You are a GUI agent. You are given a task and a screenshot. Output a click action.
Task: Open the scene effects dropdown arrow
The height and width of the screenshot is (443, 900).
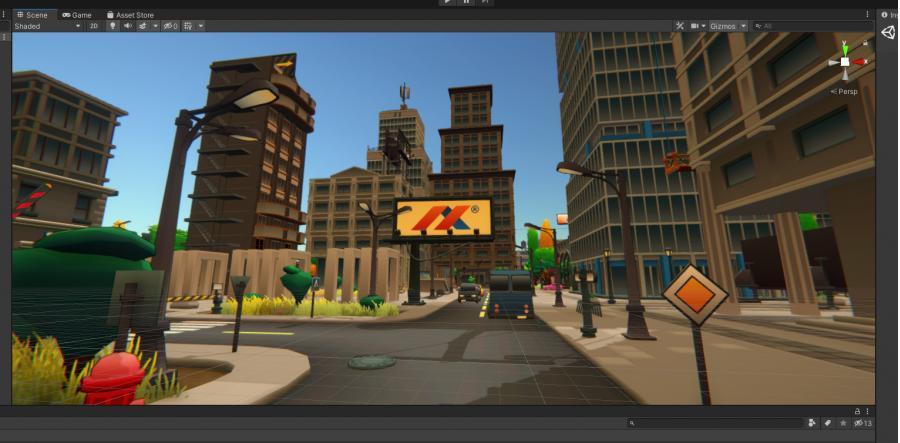point(155,26)
